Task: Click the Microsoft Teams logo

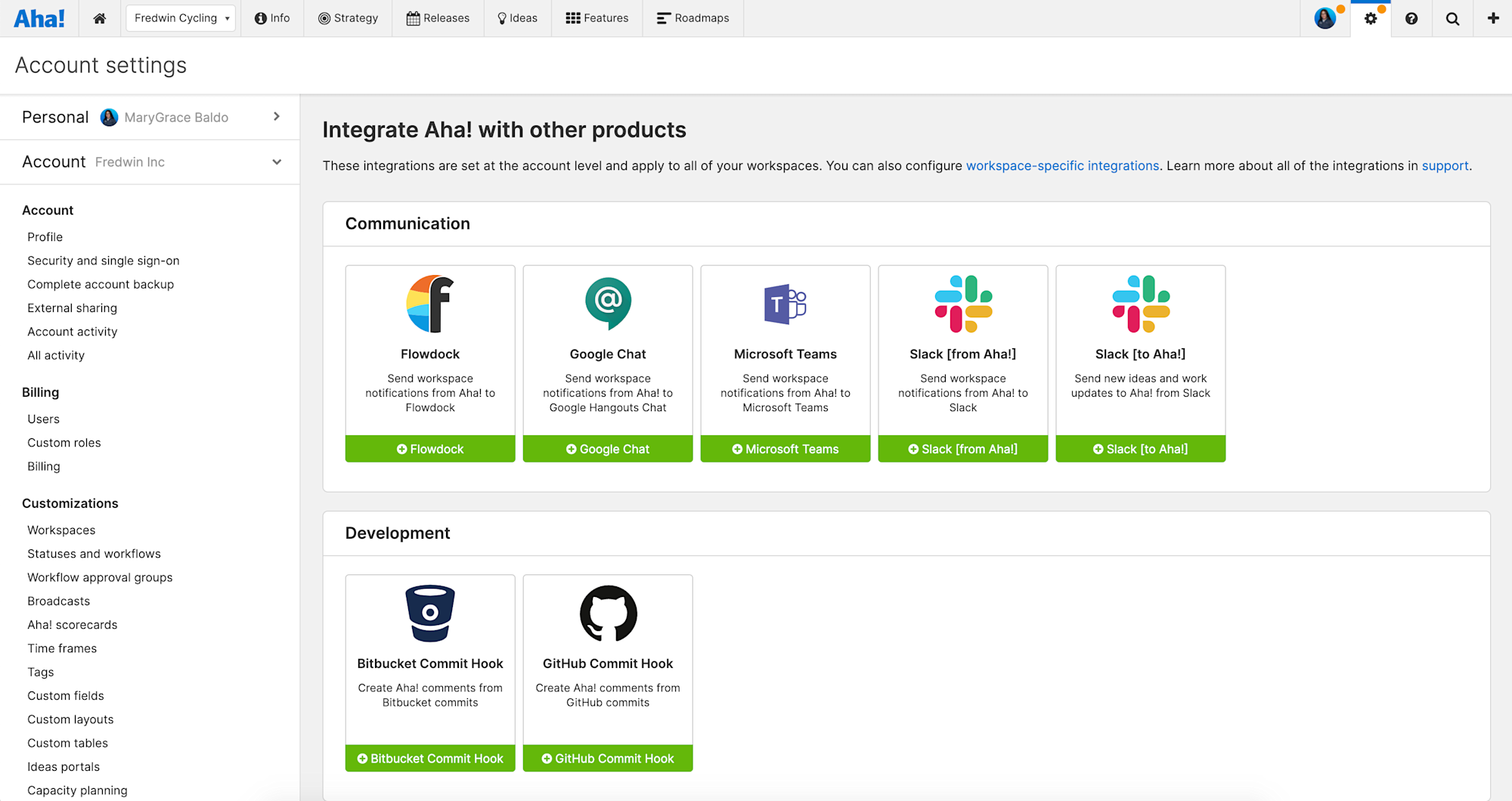Action: (x=785, y=304)
